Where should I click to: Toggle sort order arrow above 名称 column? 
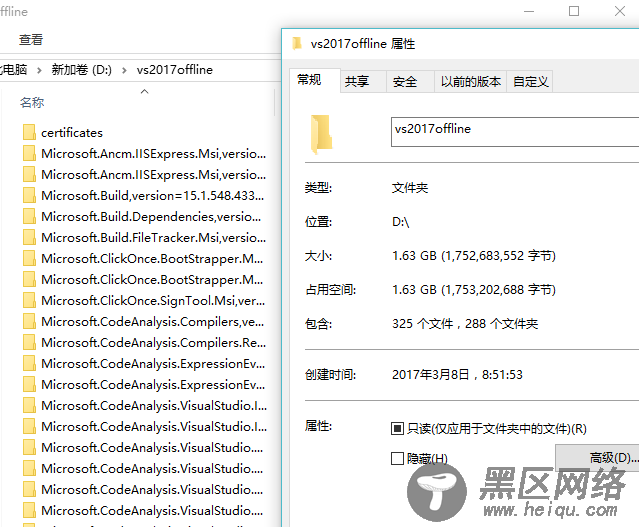point(144,91)
